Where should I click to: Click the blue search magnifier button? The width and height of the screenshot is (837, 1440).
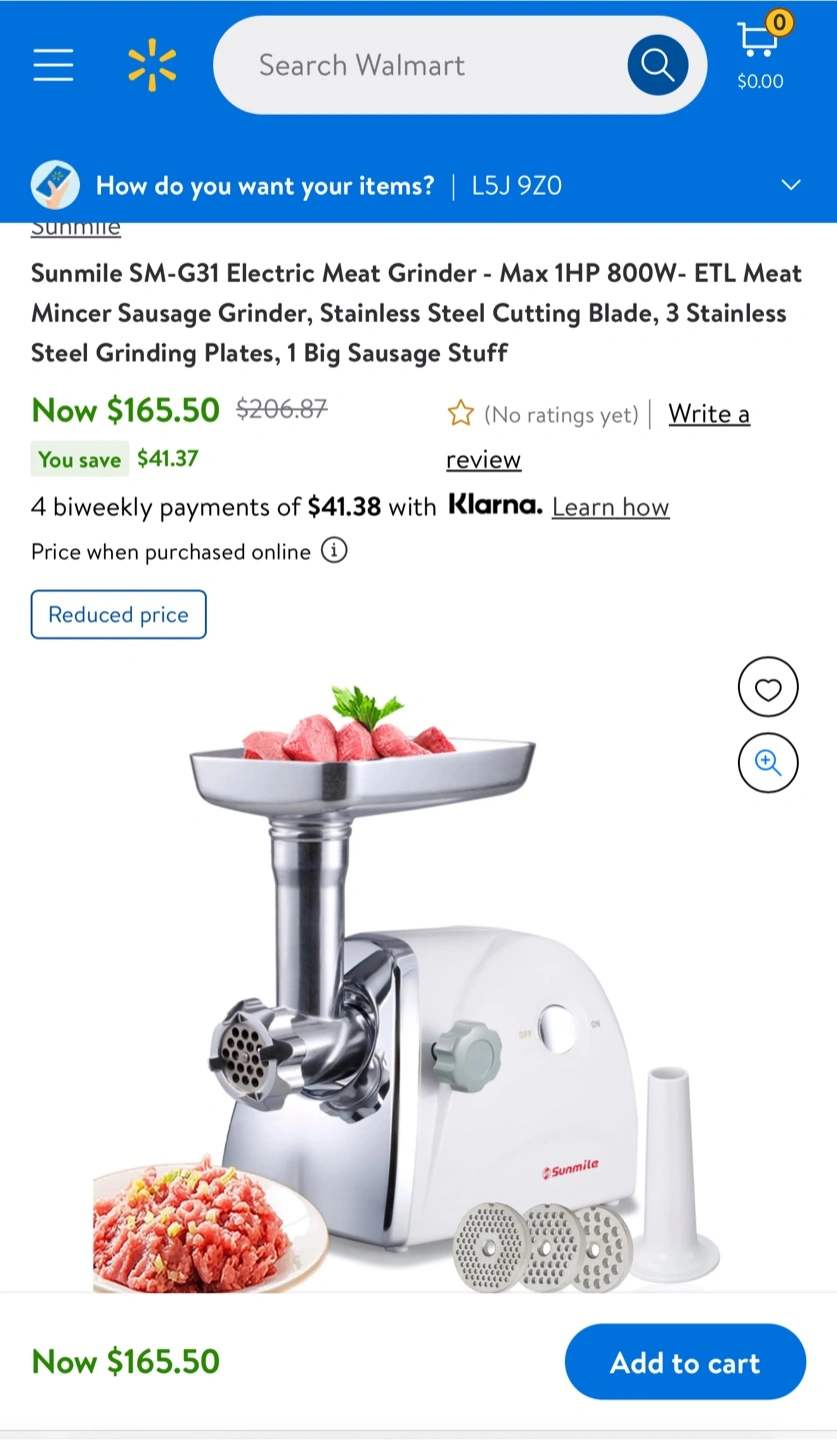(657, 65)
